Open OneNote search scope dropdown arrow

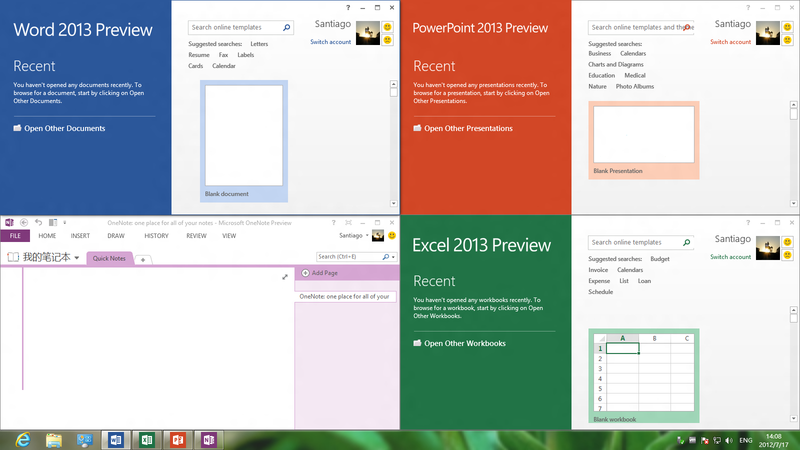(x=393, y=257)
